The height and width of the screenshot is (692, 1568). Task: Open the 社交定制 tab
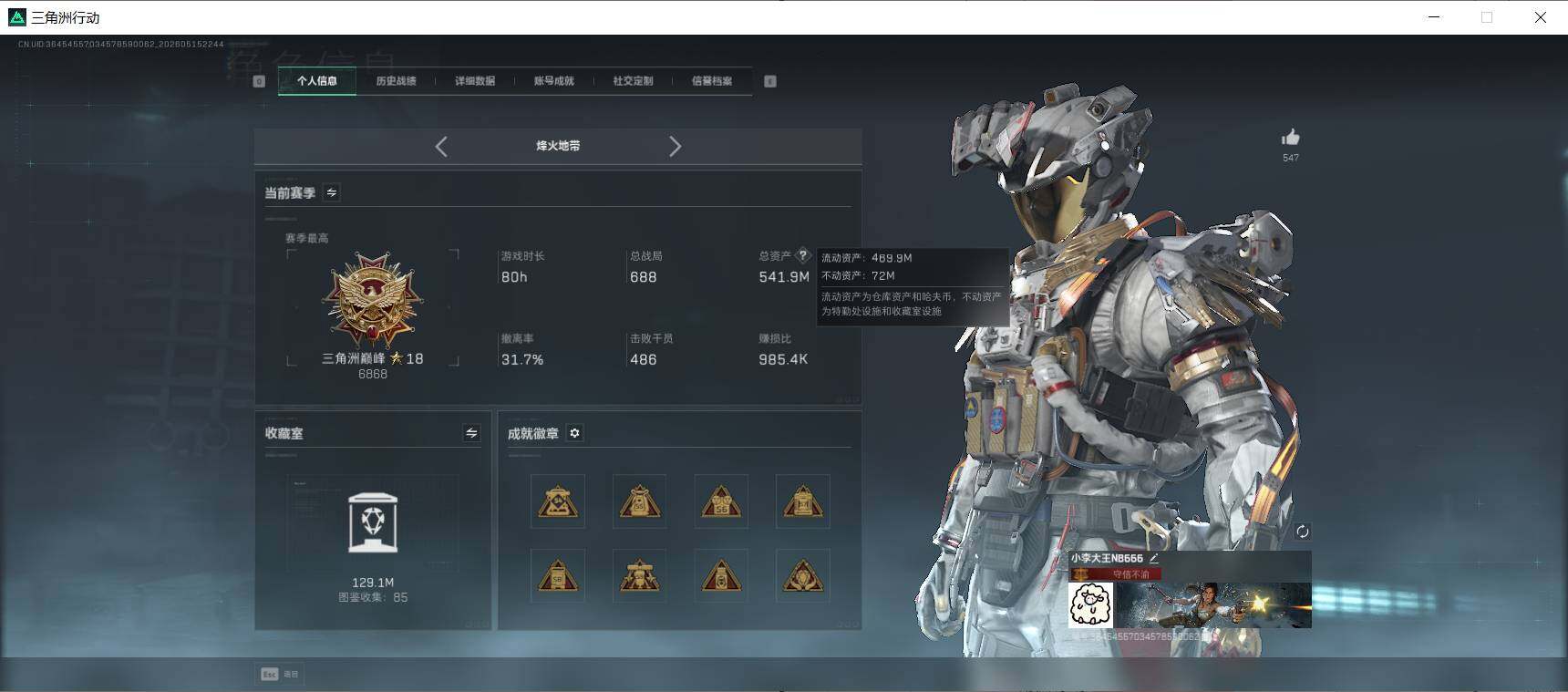click(633, 81)
